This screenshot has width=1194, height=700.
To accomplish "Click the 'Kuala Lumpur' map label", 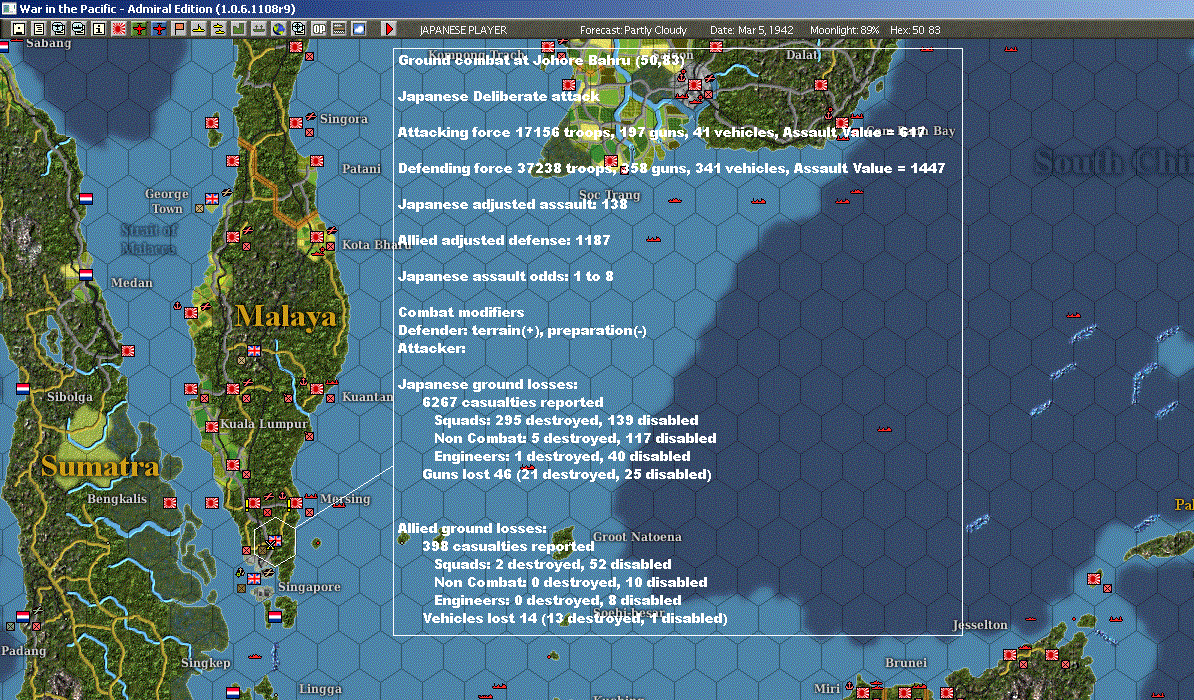I will (264, 424).
